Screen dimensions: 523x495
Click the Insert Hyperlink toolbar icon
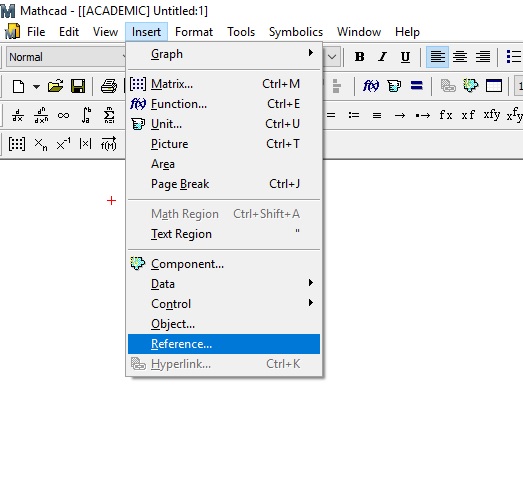(448, 86)
